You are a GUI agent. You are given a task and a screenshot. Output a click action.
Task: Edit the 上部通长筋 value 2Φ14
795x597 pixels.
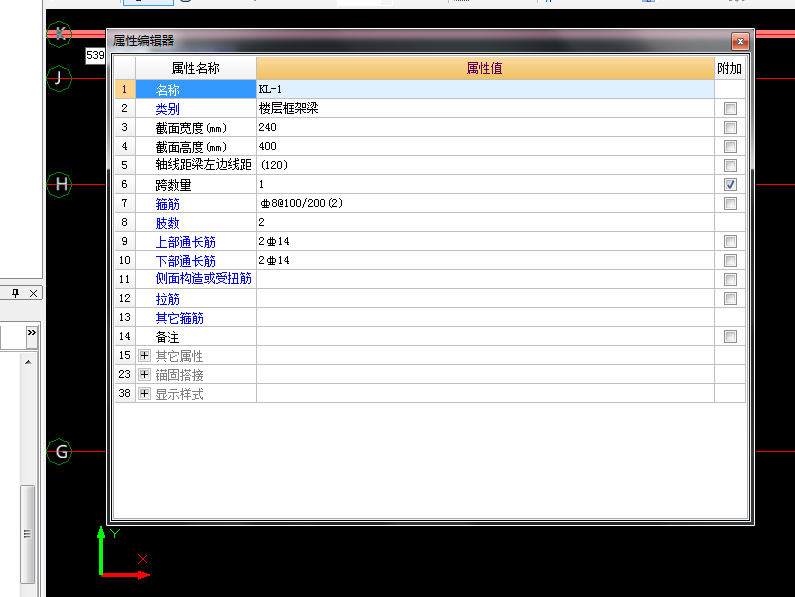click(x=485, y=241)
